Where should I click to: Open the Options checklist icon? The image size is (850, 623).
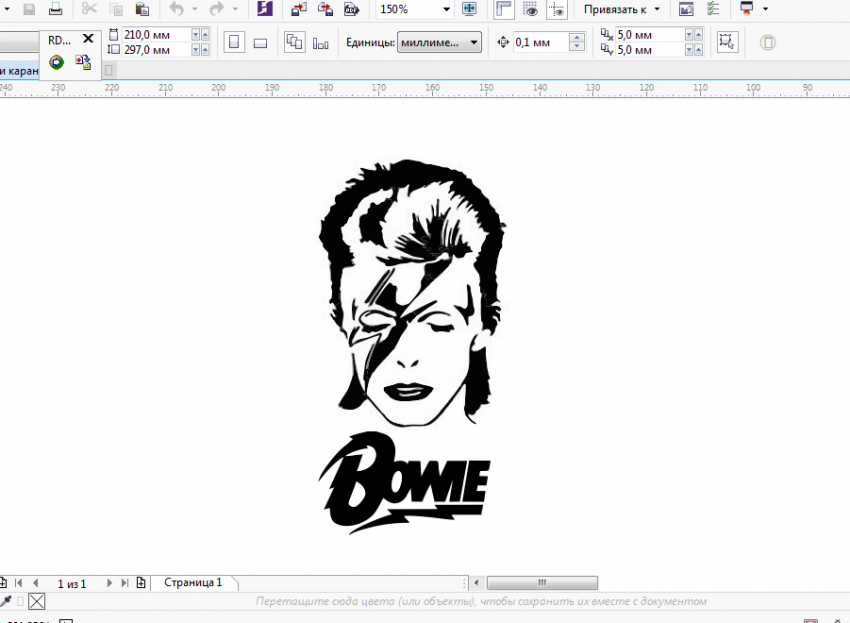[713, 9]
